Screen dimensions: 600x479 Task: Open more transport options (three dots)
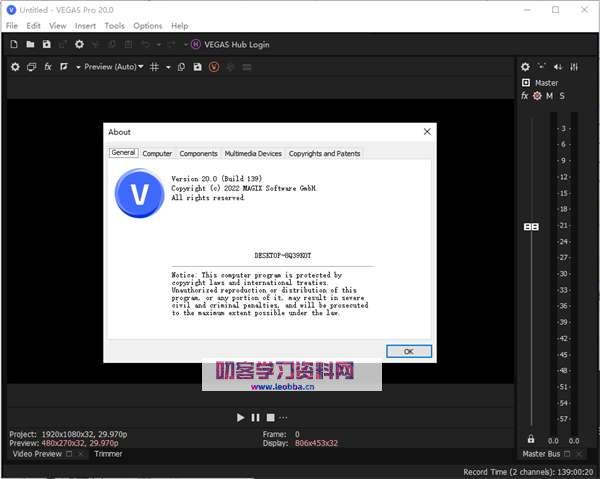[283, 418]
